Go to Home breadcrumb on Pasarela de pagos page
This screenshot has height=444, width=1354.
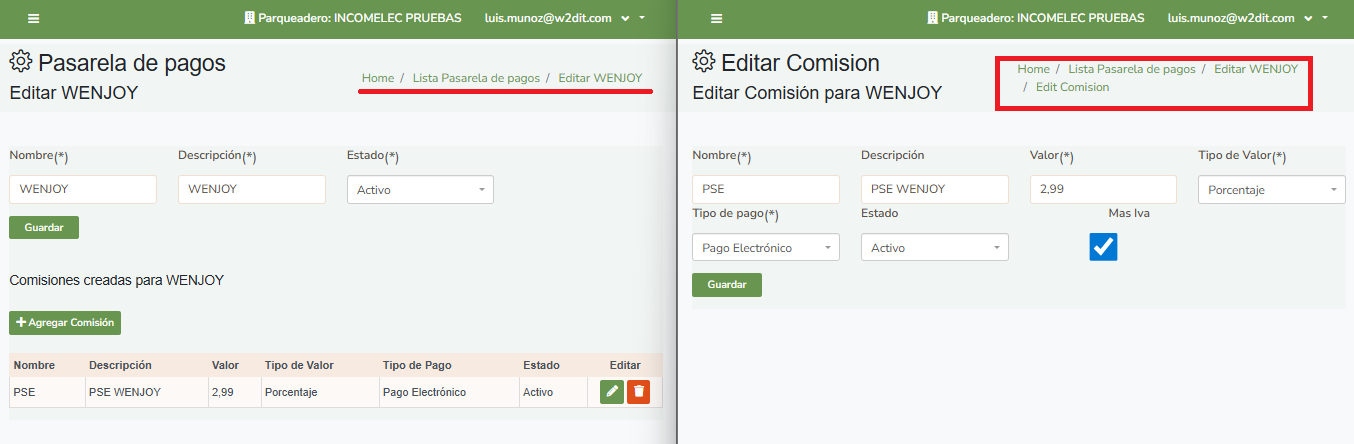click(377, 77)
